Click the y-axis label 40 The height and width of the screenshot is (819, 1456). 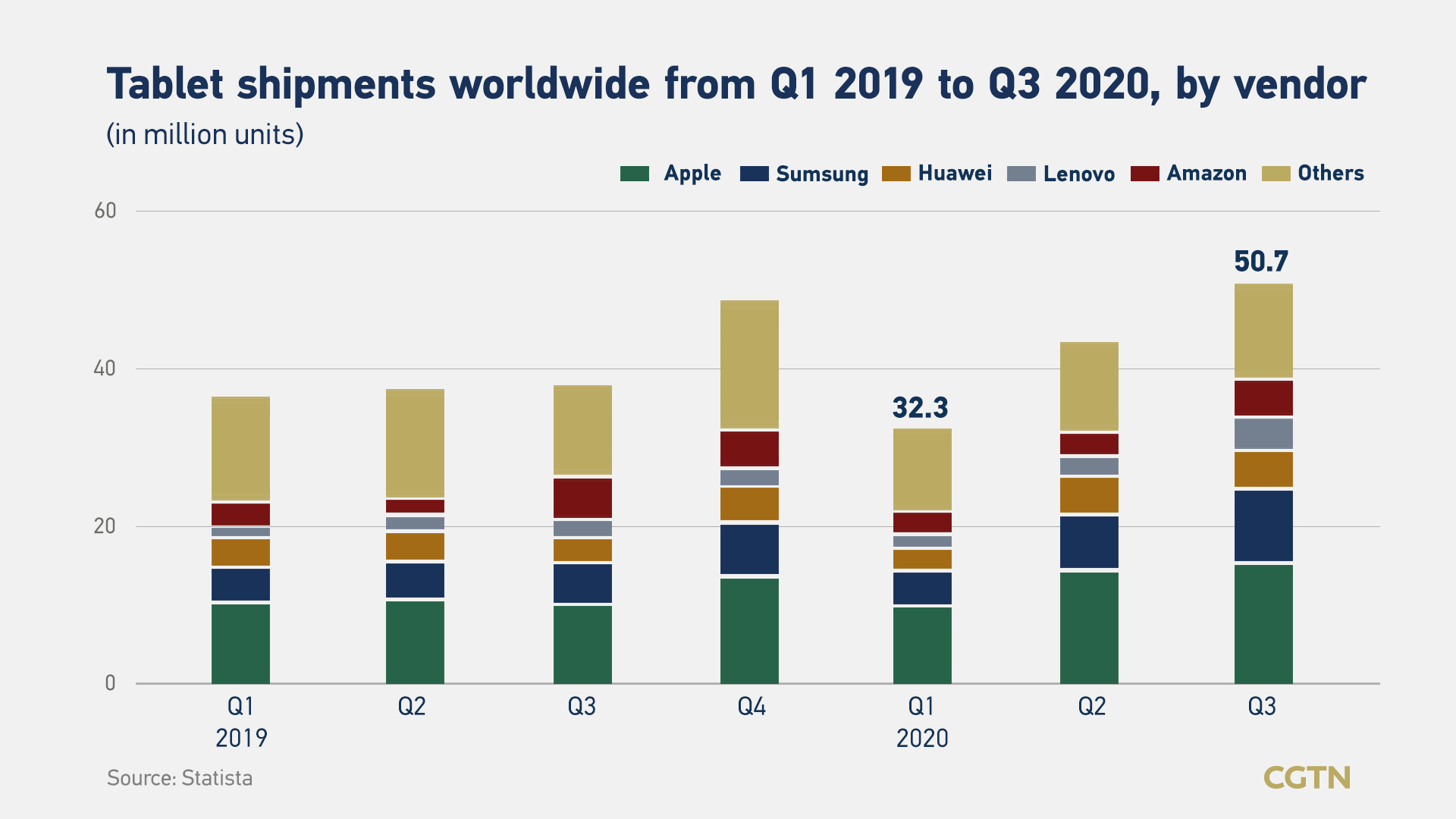coord(105,369)
